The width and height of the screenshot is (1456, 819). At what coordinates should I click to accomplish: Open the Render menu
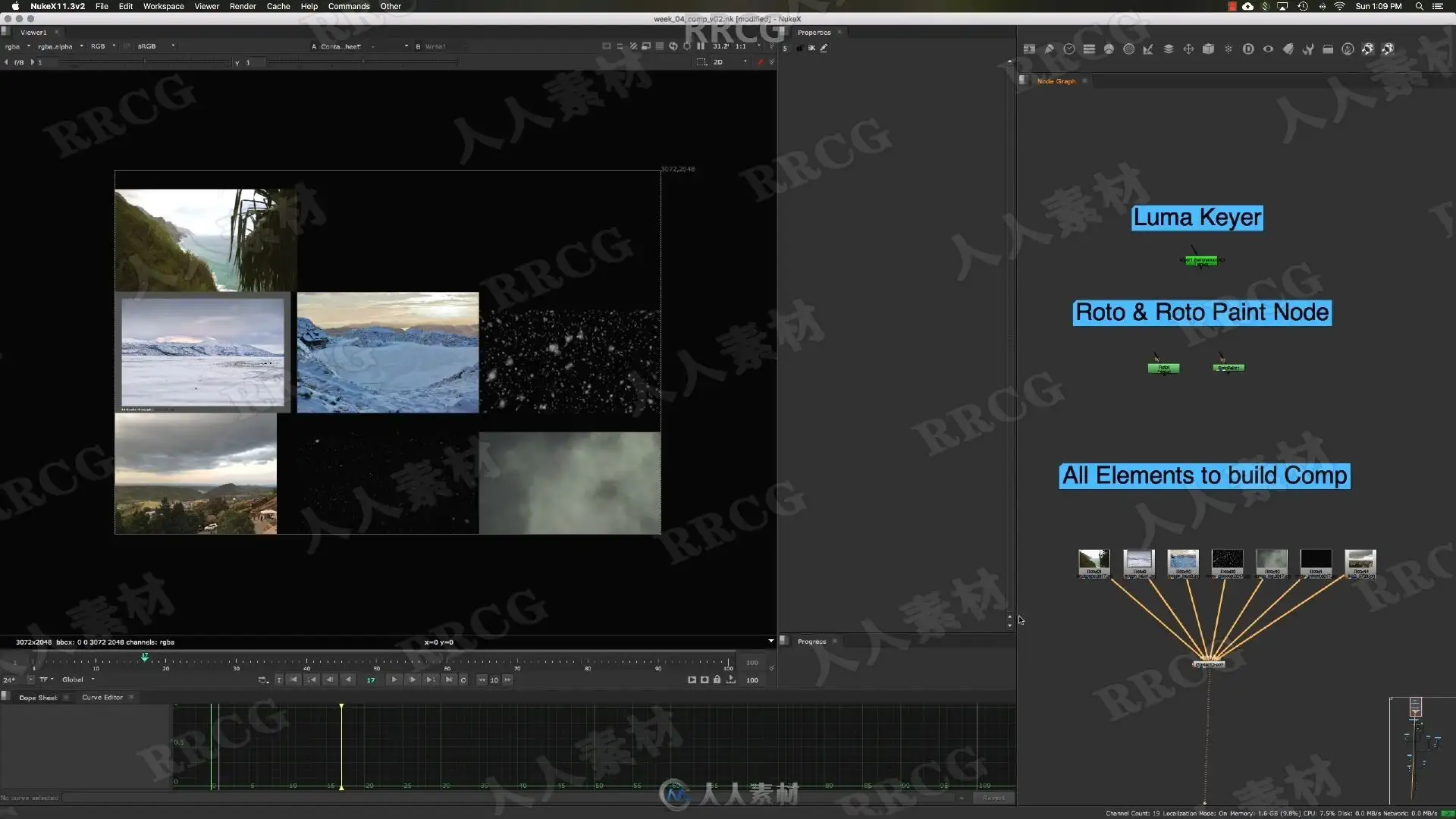pyautogui.click(x=243, y=6)
